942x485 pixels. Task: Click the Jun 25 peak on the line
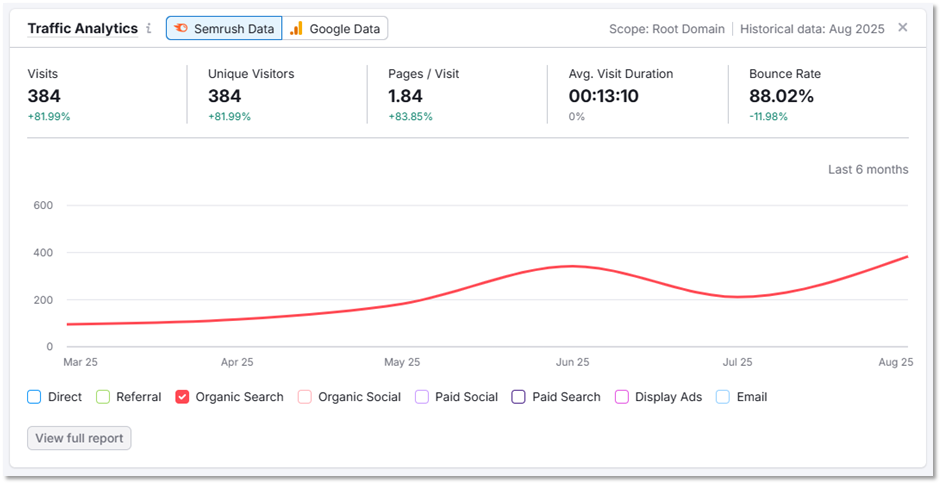571,266
